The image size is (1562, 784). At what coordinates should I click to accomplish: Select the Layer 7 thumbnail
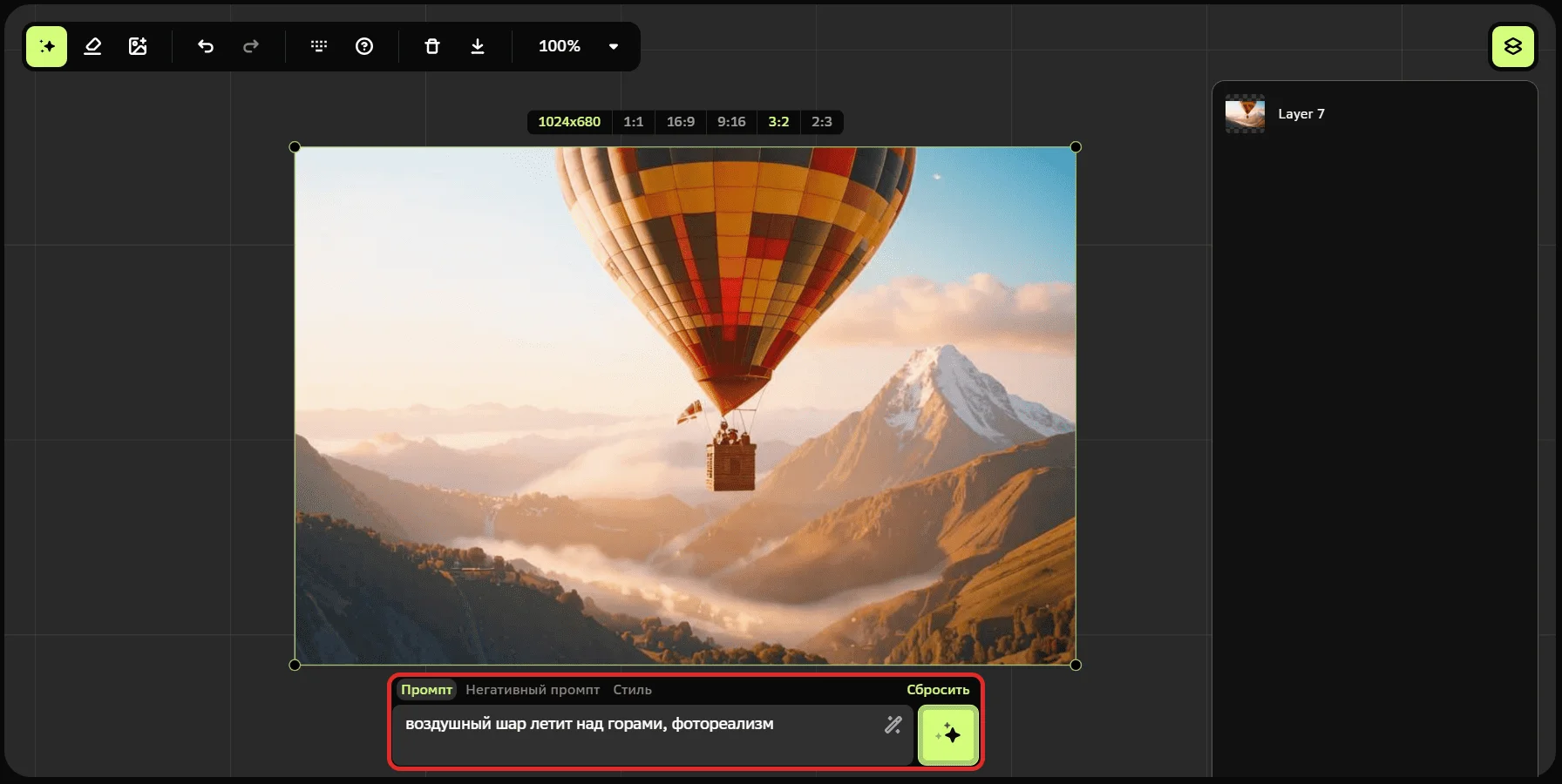pyautogui.click(x=1245, y=114)
